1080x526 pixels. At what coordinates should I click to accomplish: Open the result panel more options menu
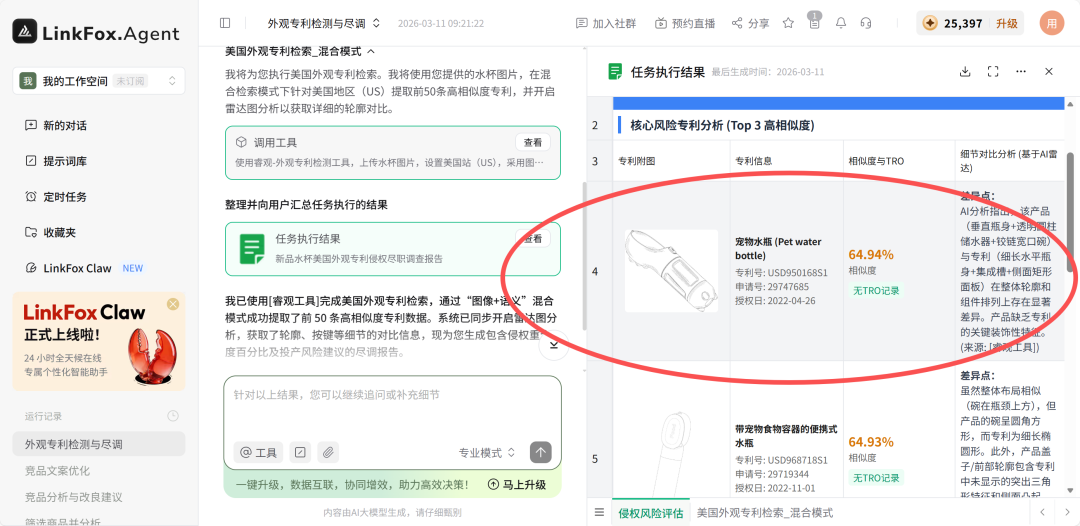(x=1021, y=72)
